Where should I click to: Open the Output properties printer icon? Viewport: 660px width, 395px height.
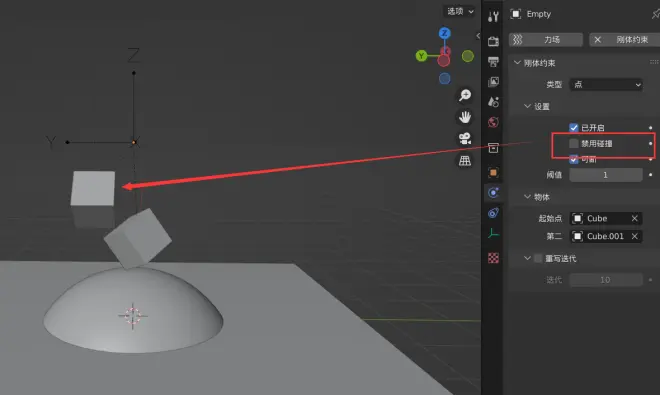tap(493, 61)
